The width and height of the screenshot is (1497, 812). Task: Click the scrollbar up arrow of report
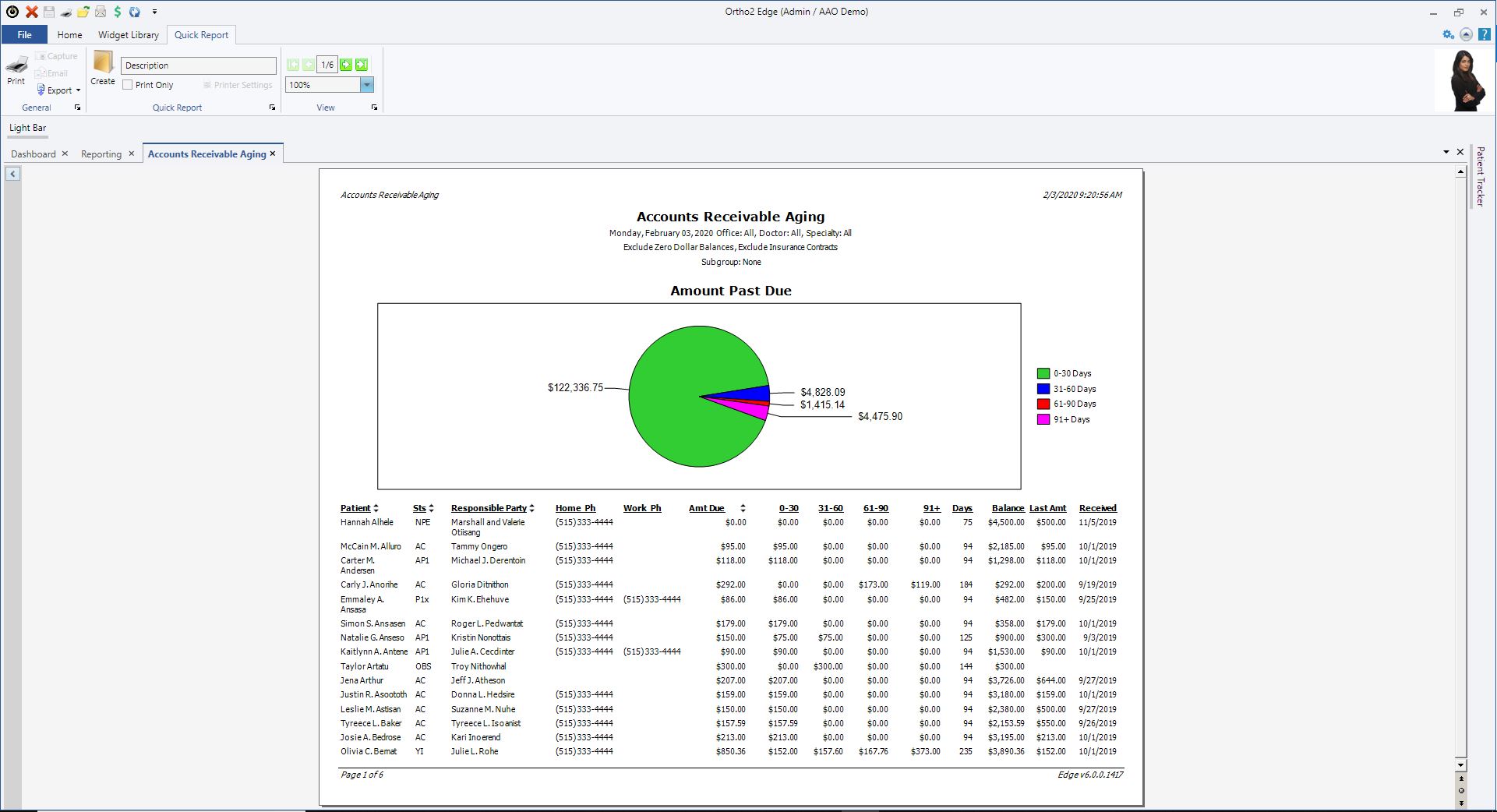(x=1461, y=172)
